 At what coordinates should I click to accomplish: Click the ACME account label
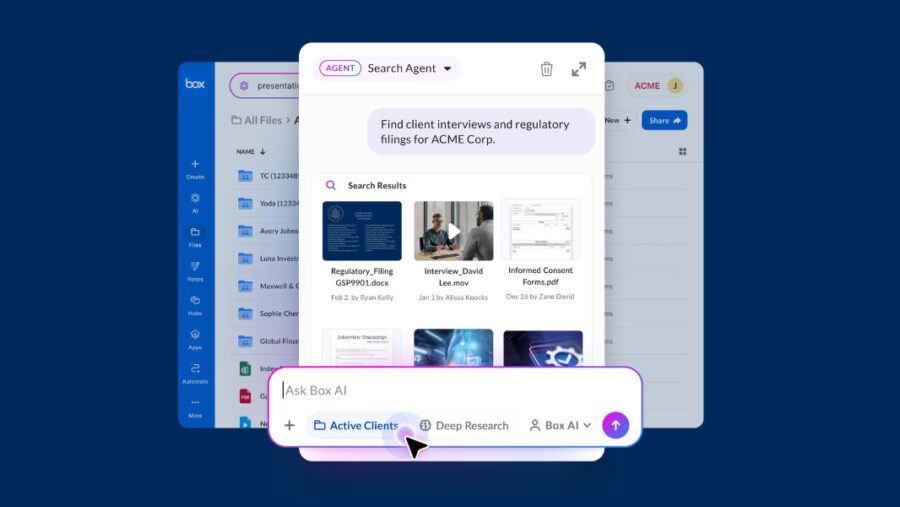647,86
